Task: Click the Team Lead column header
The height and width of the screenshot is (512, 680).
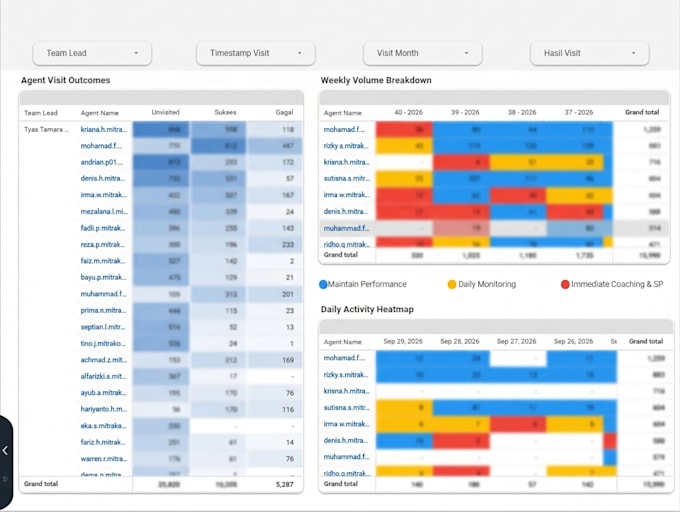Action: click(41, 113)
